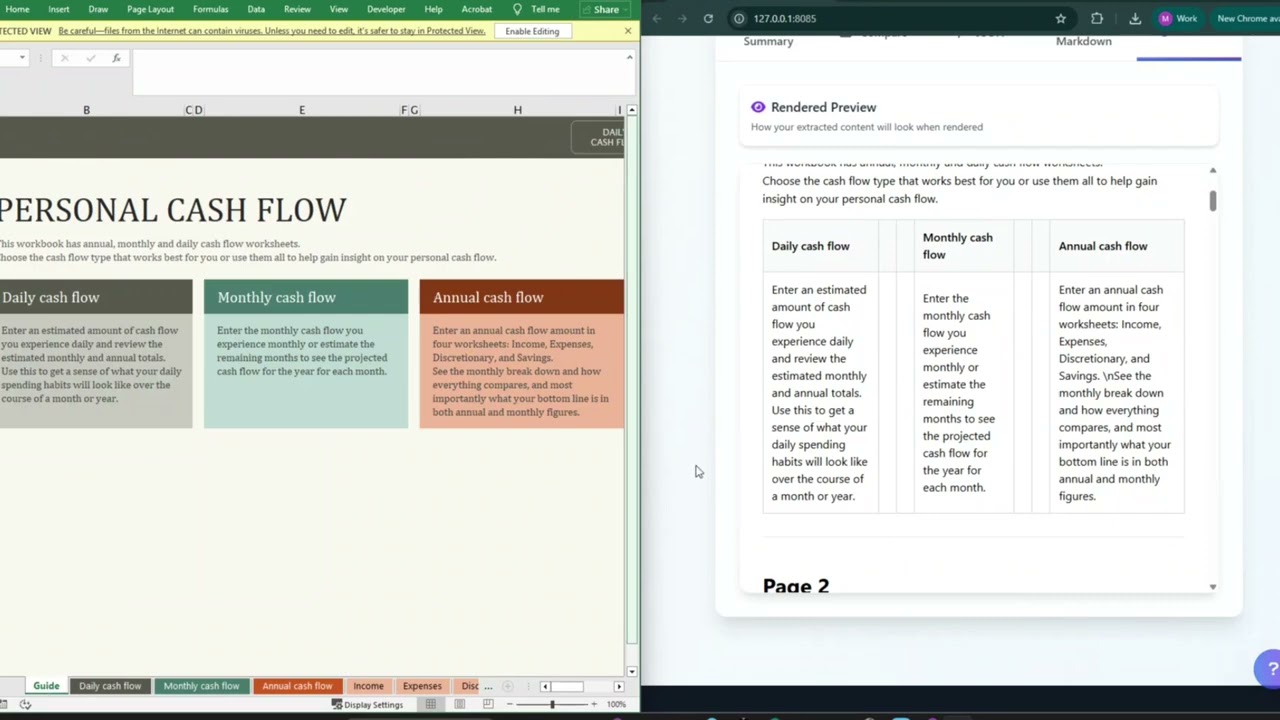Open the Work profile menu
The image size is (1280, 720).
[x=1178, y=18]
